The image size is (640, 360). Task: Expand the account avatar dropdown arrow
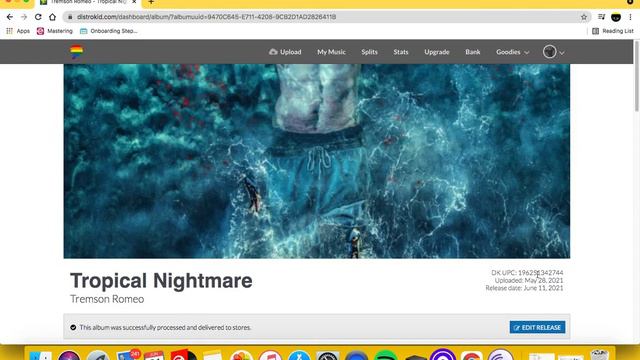point(562,53)
